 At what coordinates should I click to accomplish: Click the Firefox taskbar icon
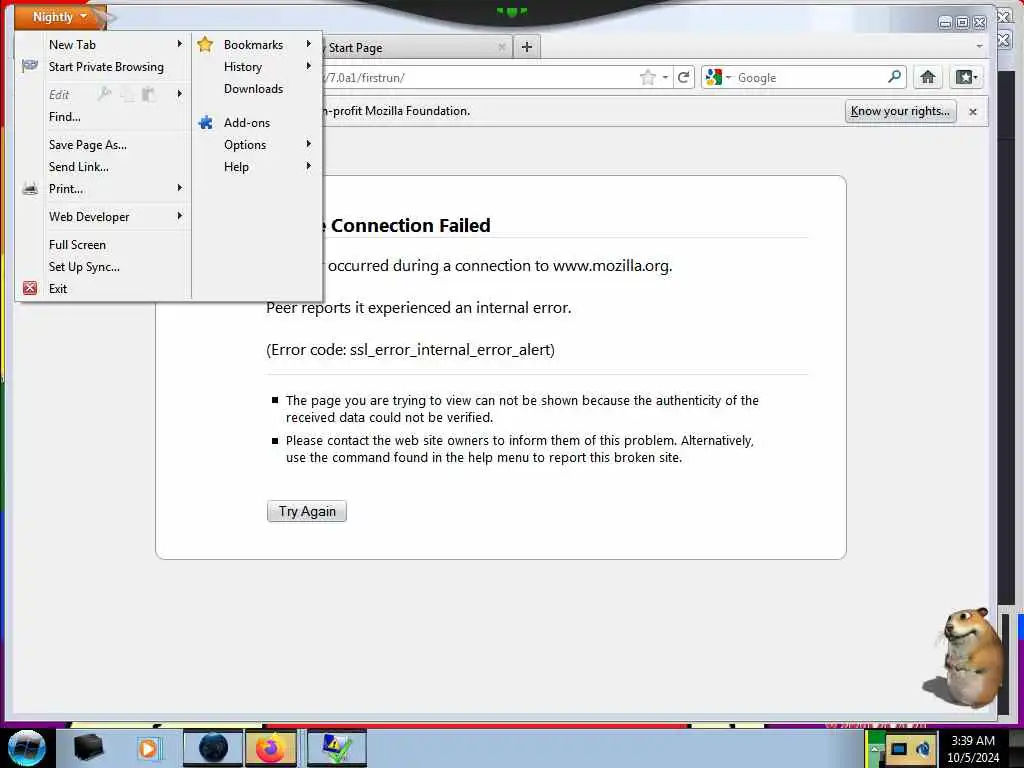pos(270,748)
